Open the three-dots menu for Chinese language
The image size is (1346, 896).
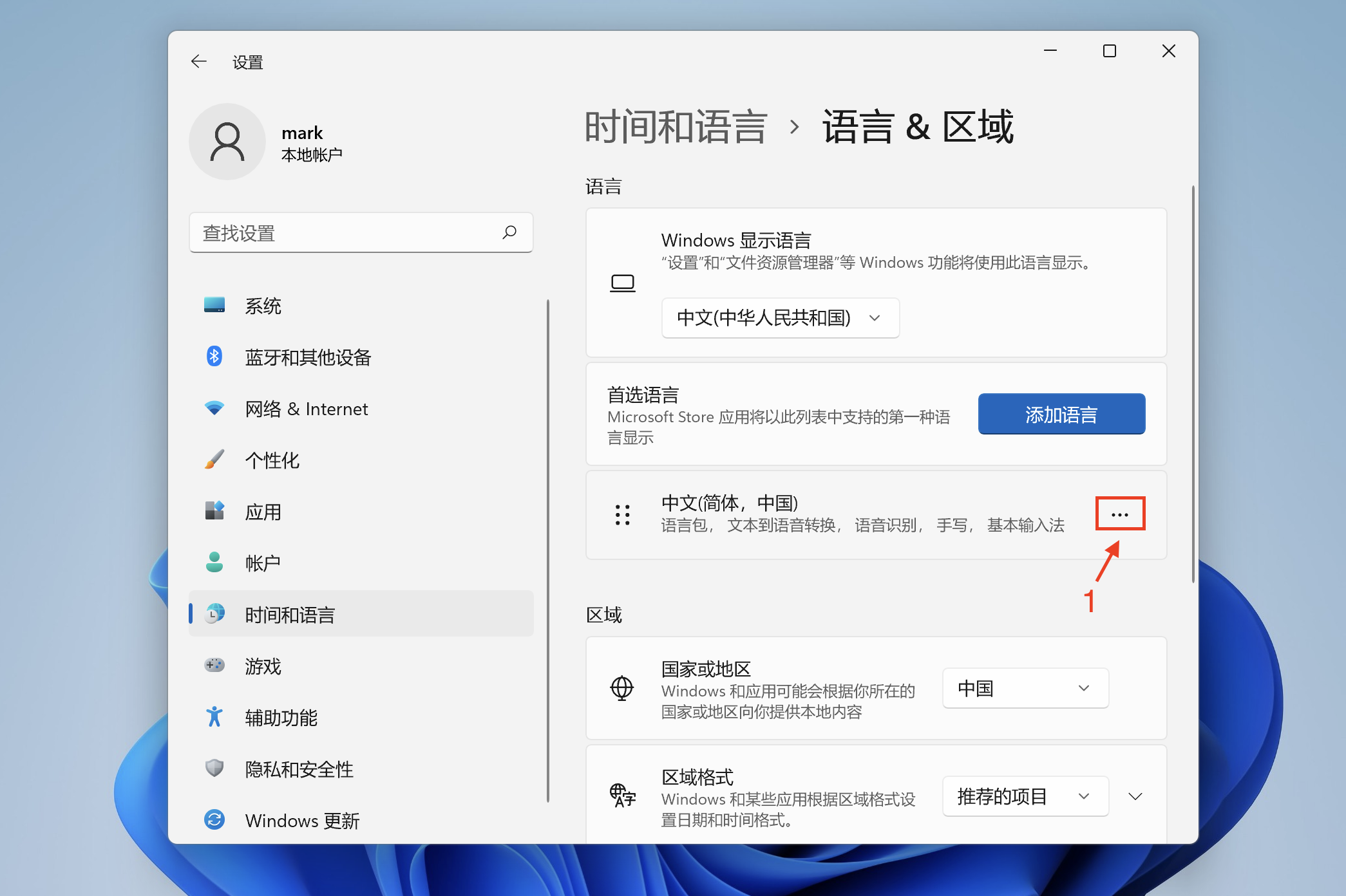coord(1120,514)
